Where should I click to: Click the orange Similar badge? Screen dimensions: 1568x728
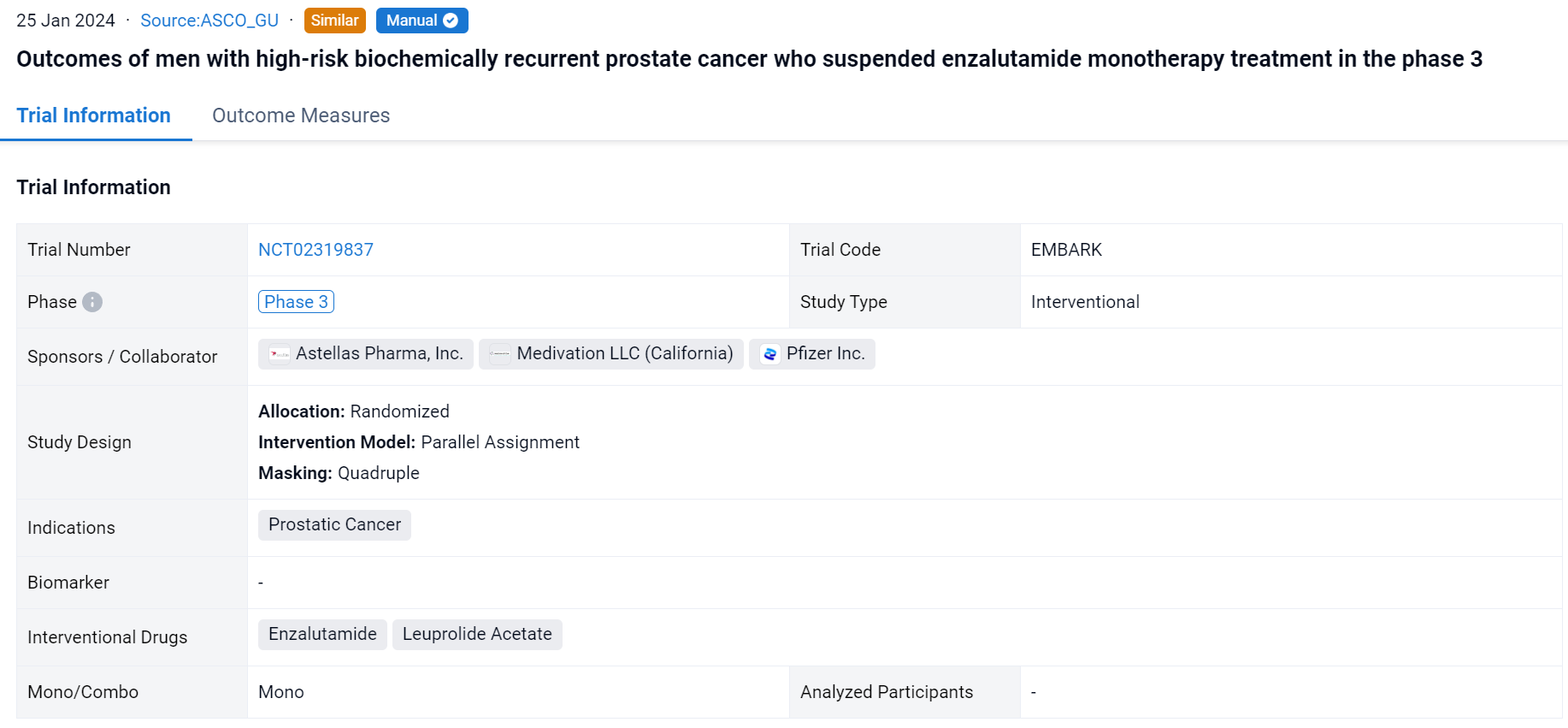334,21
